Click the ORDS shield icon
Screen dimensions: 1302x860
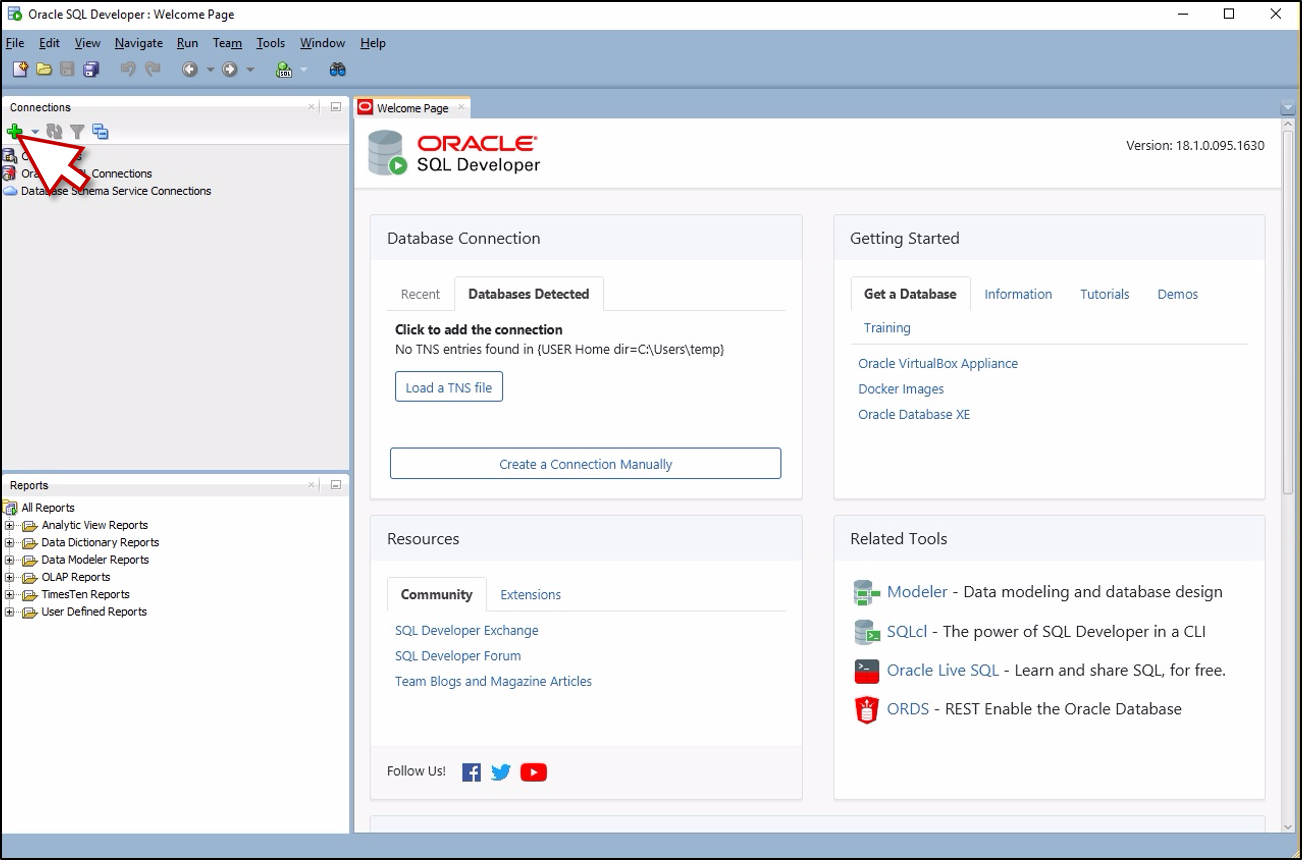tap(866, 709)
